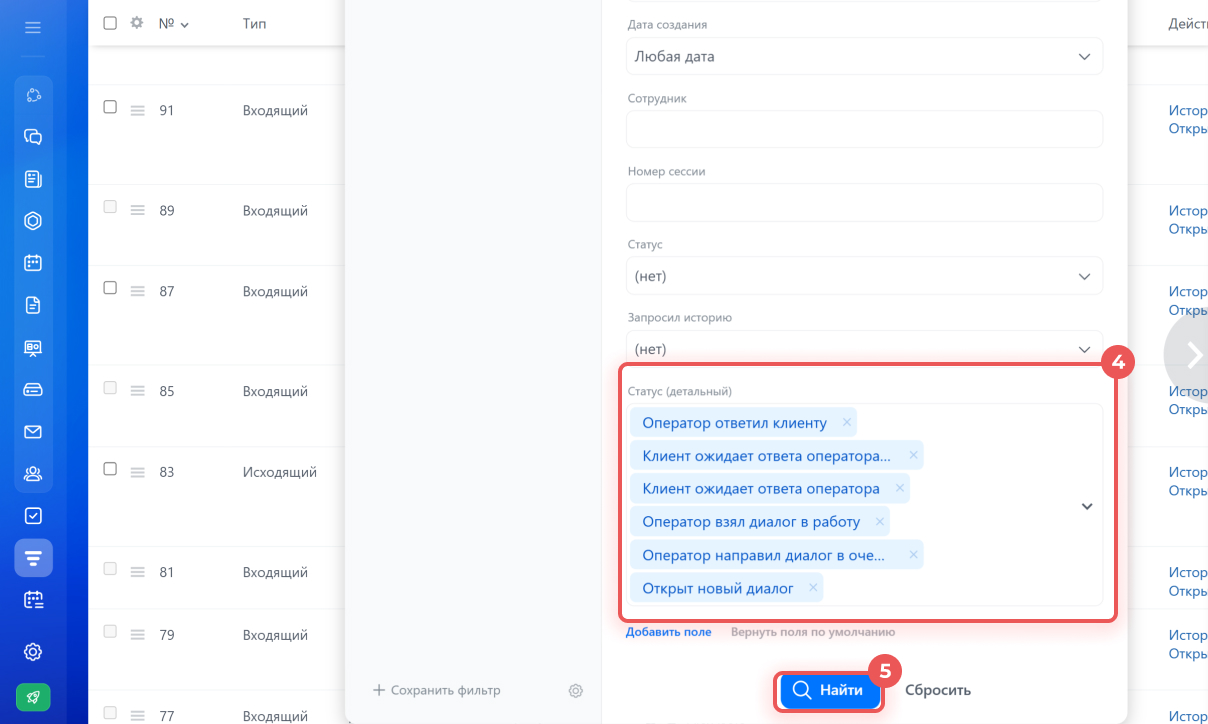Open the settings gear in left sidebar

(x=33, y=652)
